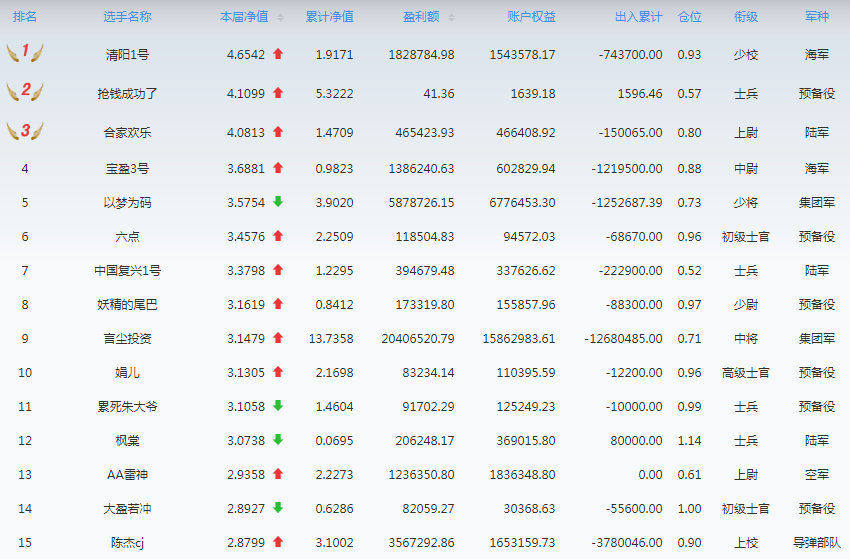Click green down arrow for 累死朱大爷

pos(278,406)
